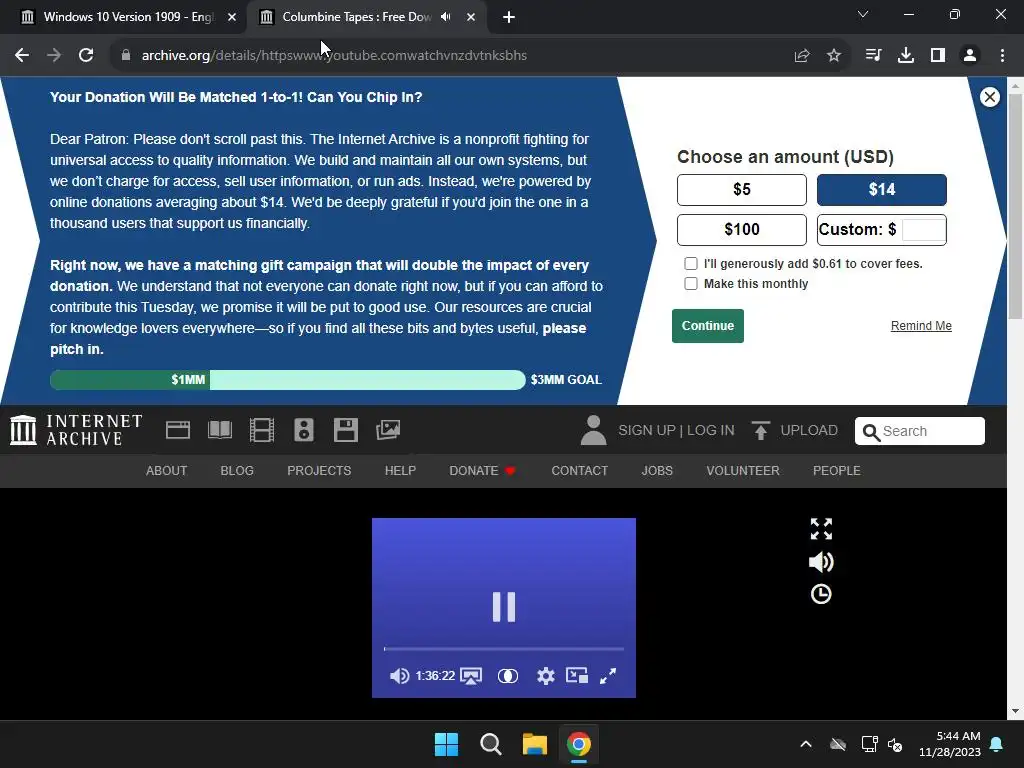Viewport: 1024px width, 768px height.
Task: Click the address bar URL
Action: 334,56
